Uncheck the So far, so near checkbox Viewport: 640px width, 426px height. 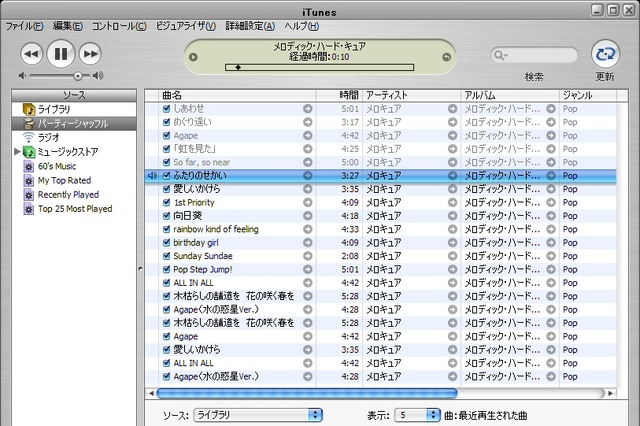[166, 162]
